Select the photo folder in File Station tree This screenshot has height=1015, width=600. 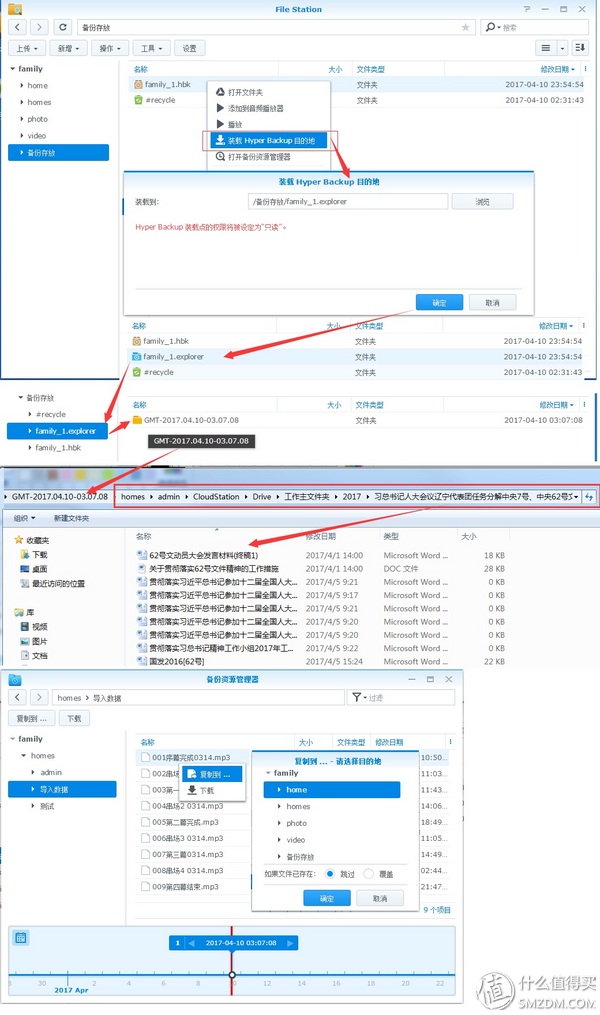(38, 119)
